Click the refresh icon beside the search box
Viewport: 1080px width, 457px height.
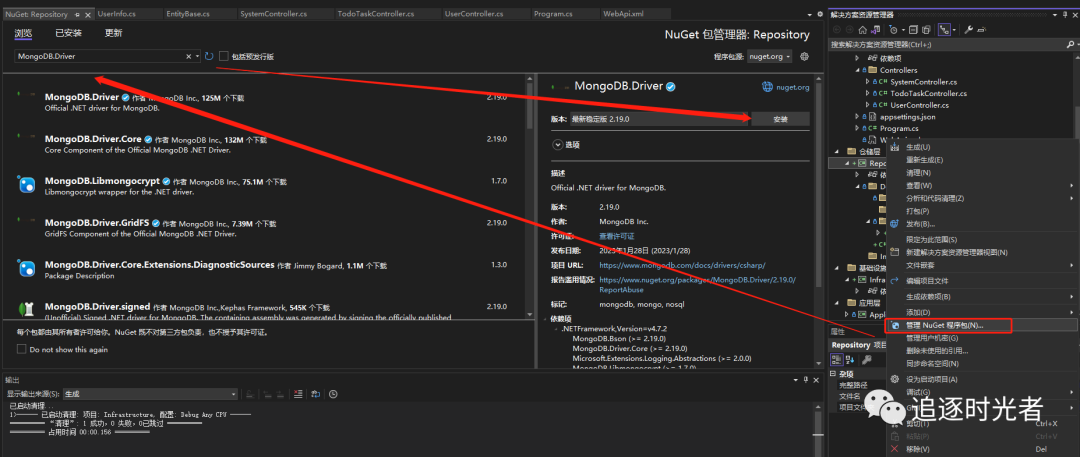[209, 57]
